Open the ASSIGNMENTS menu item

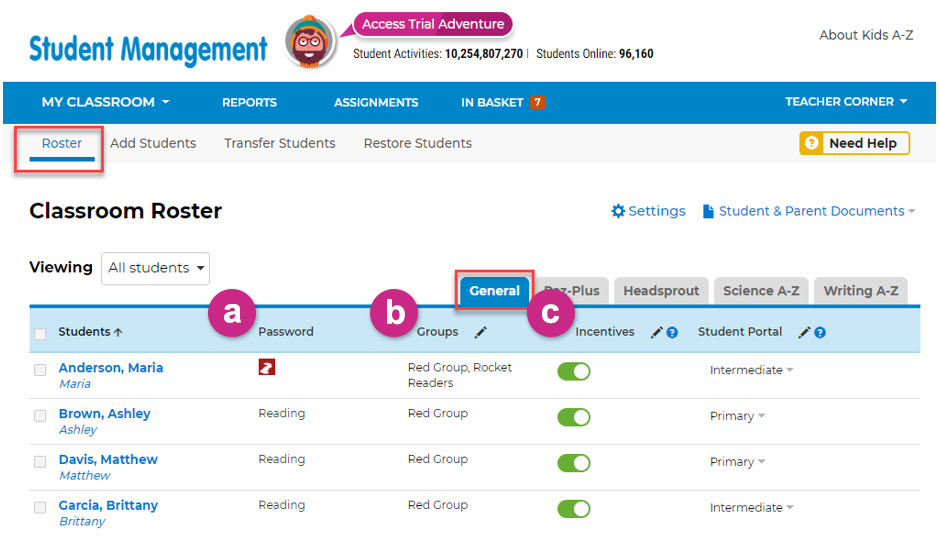[x=376, y=102]
